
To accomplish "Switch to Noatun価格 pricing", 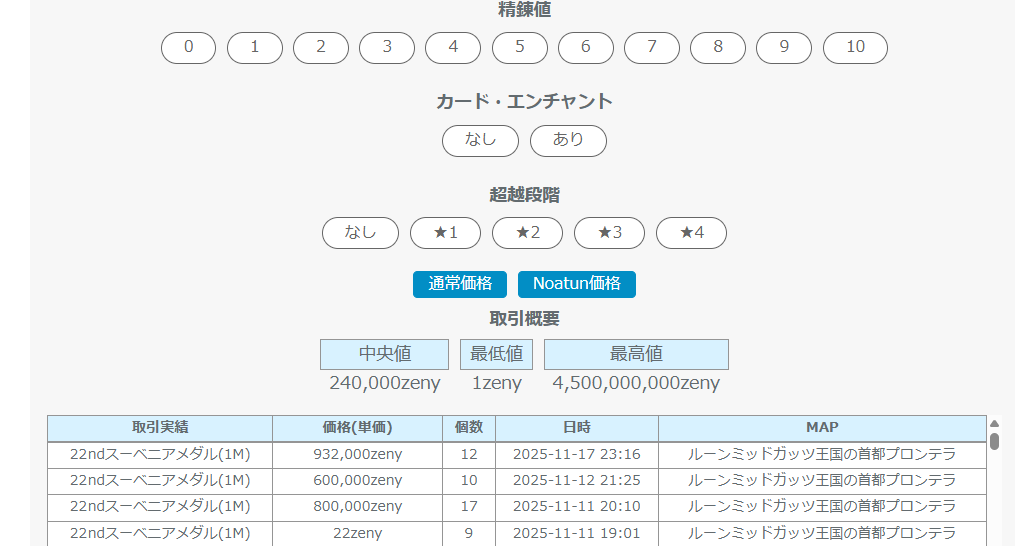I will pyautogui.click(x=576, y=284).
